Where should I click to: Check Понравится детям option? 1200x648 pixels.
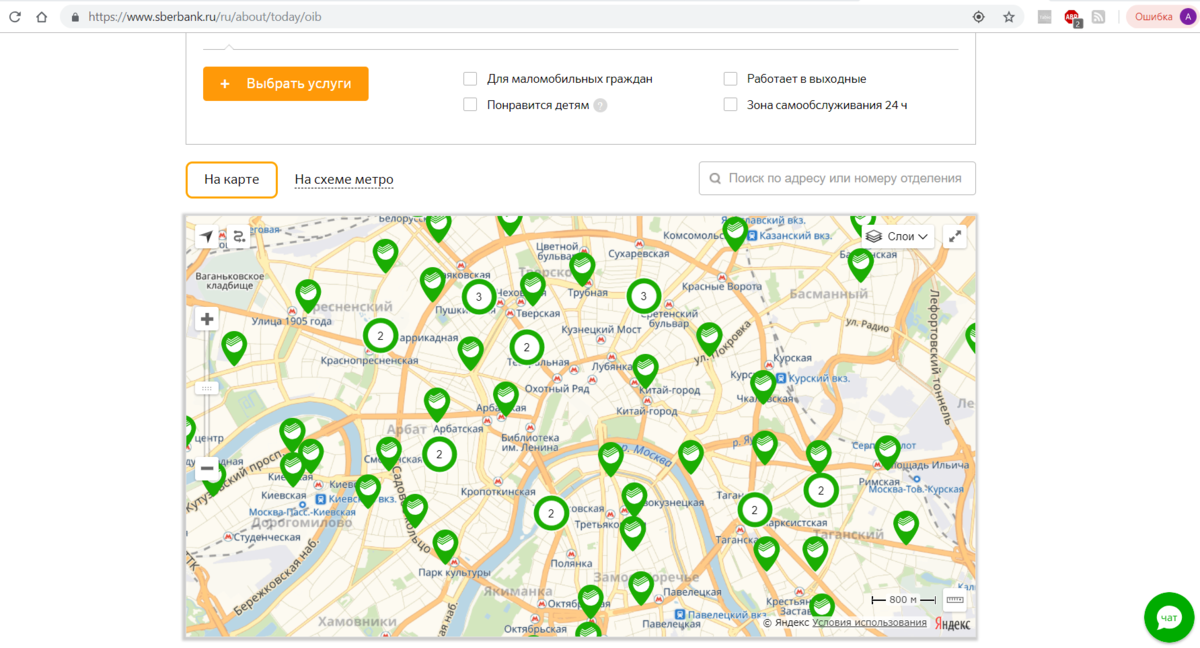click(470, 104)
